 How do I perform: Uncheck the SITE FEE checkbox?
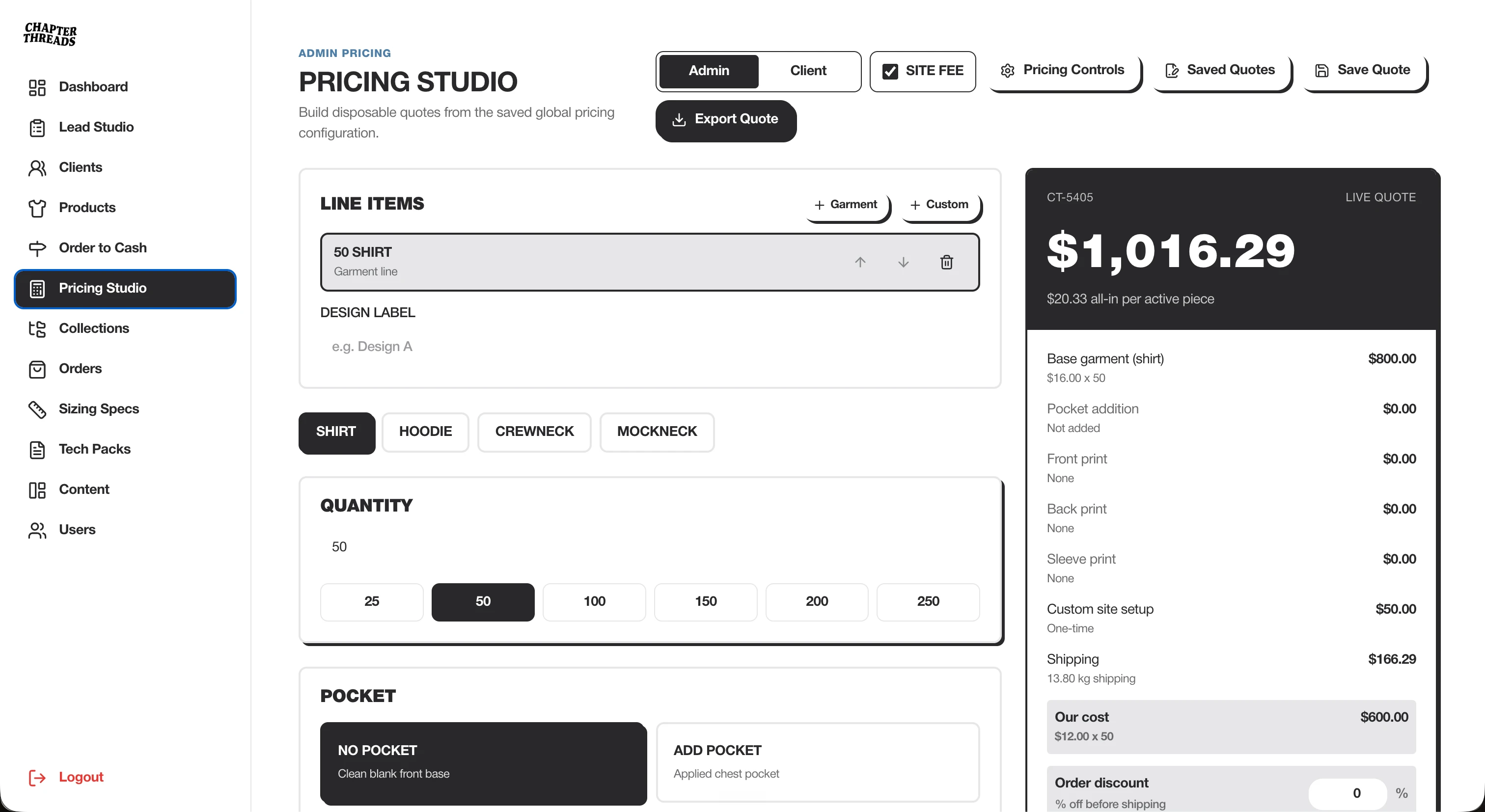tap(890, 71)
